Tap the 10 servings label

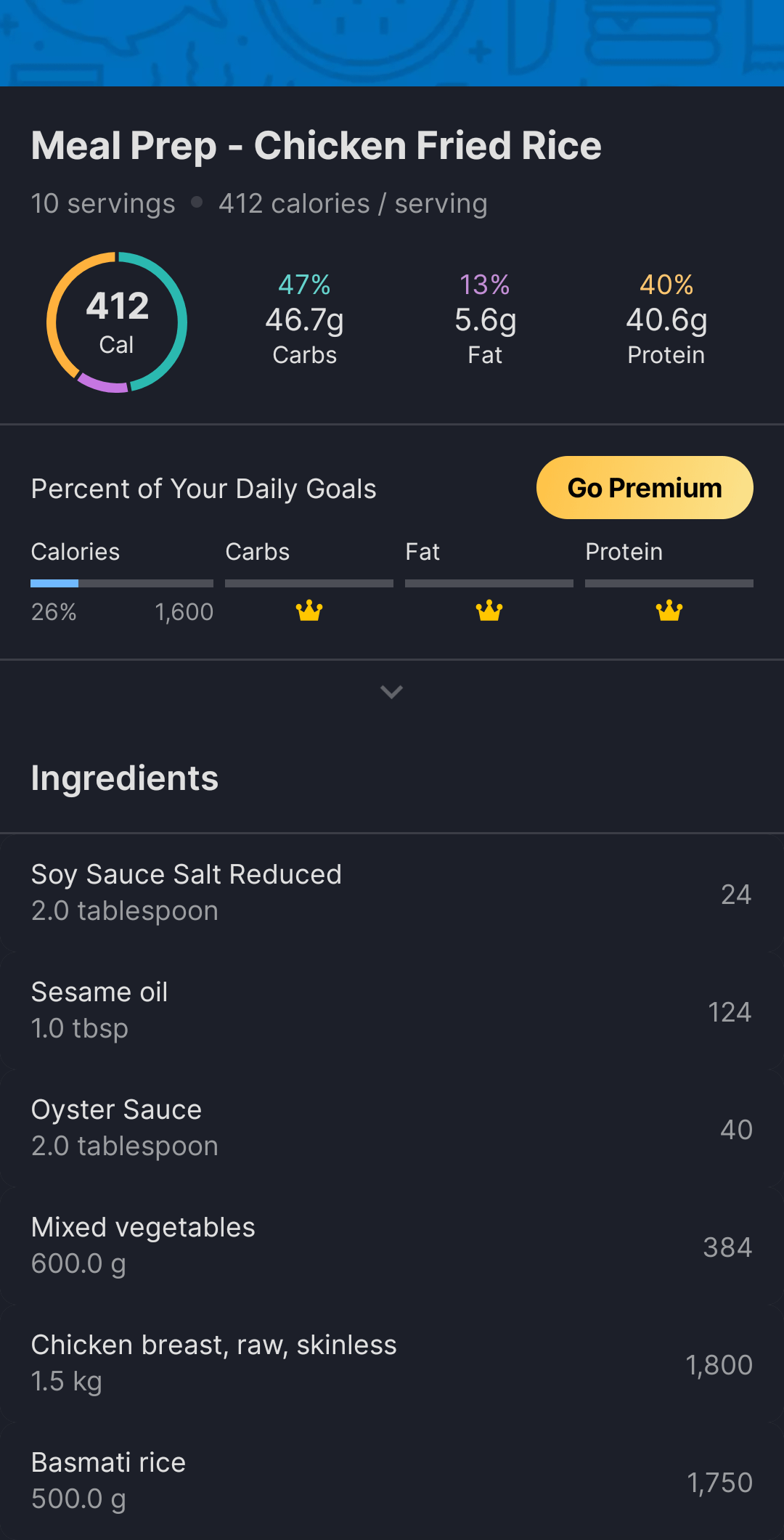click(103, 204)
